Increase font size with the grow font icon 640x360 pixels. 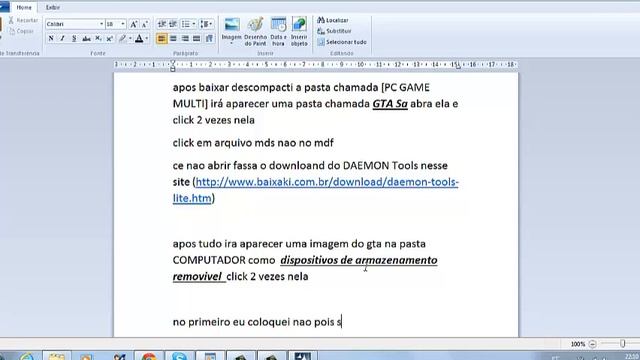coord(133,24)
